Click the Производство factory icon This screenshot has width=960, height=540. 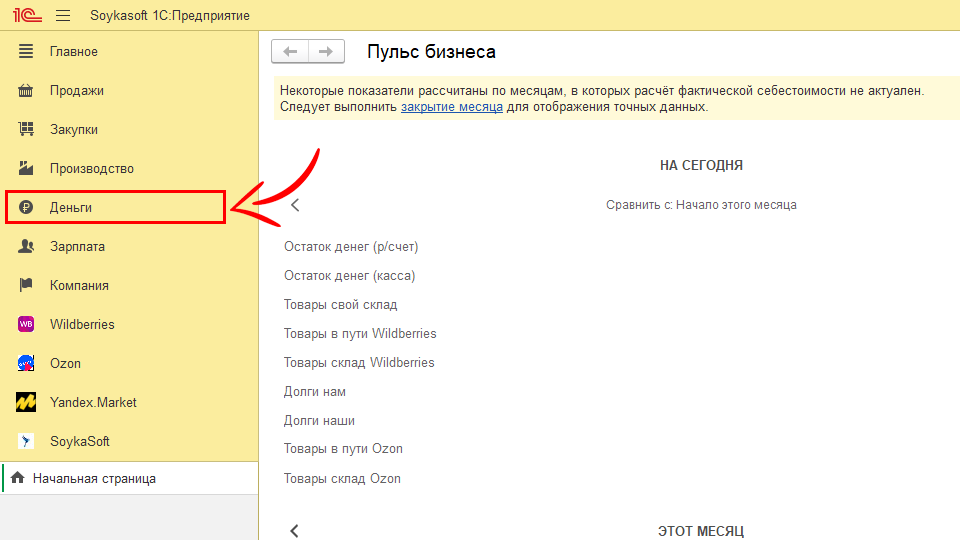(27, 169)
